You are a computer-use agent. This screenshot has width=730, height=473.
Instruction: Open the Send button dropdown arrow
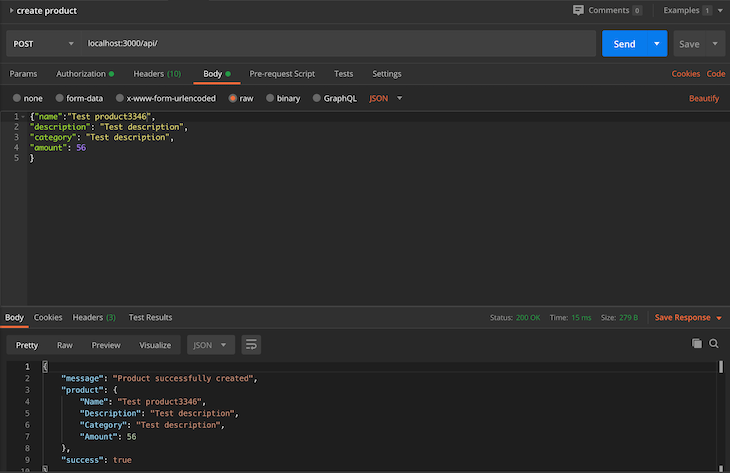(x=656, y=44)
